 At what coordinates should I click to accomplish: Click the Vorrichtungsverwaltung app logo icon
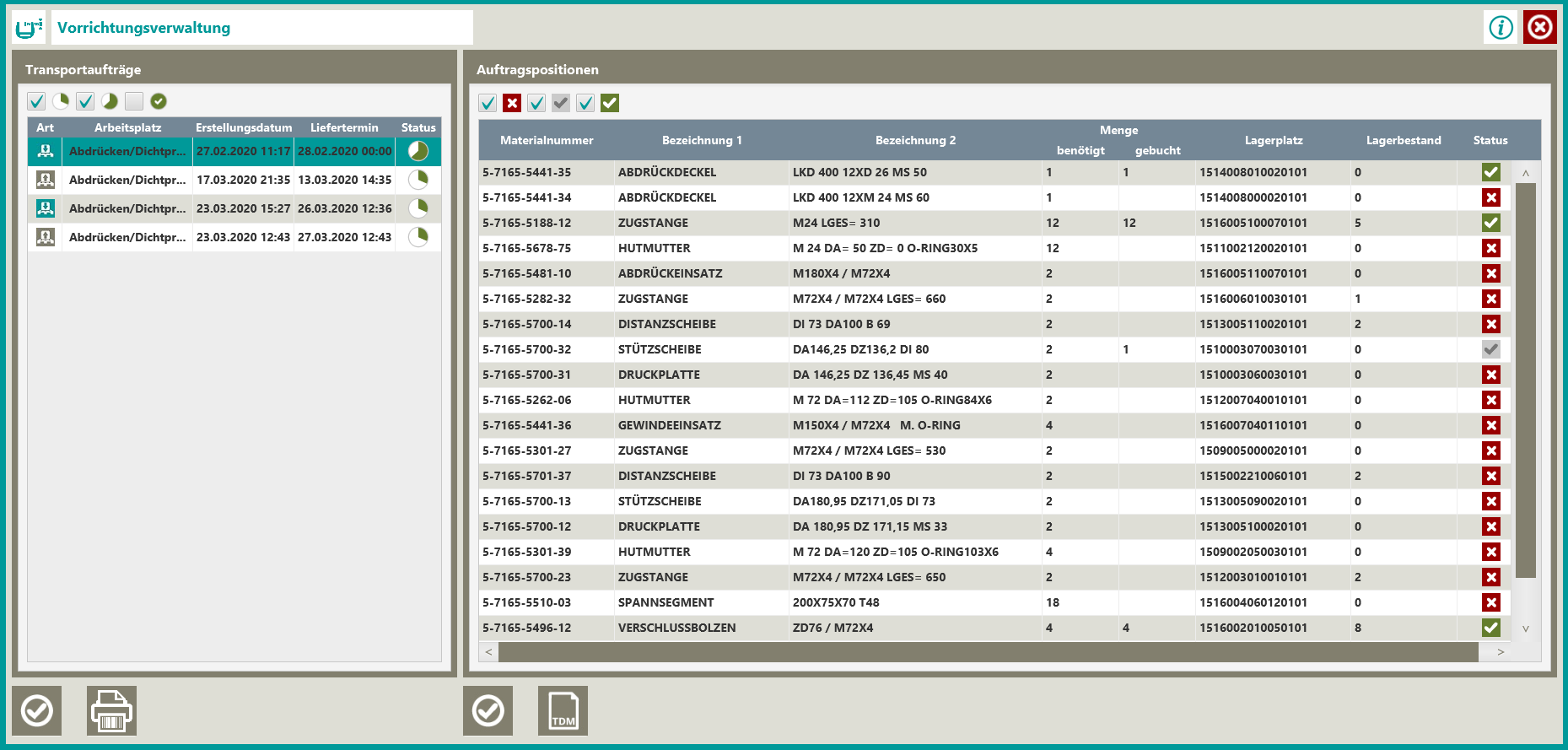[x=30, y=27]
